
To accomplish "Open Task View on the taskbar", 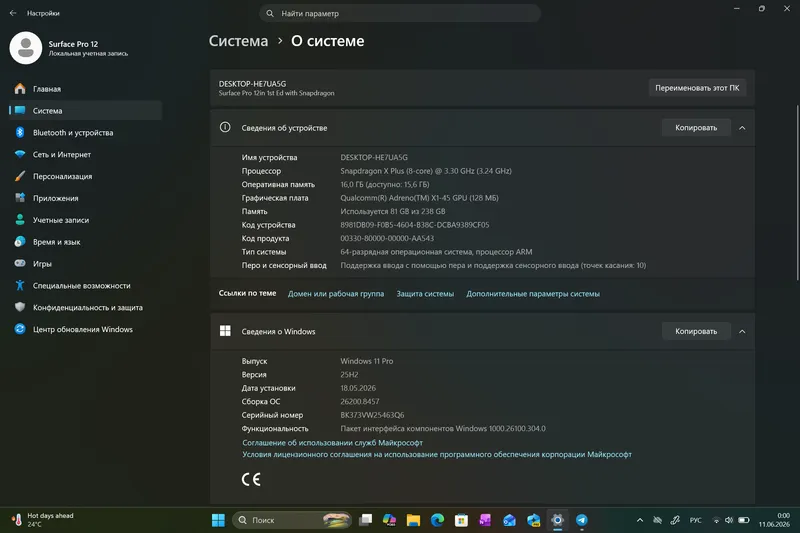I will point(365,520).
